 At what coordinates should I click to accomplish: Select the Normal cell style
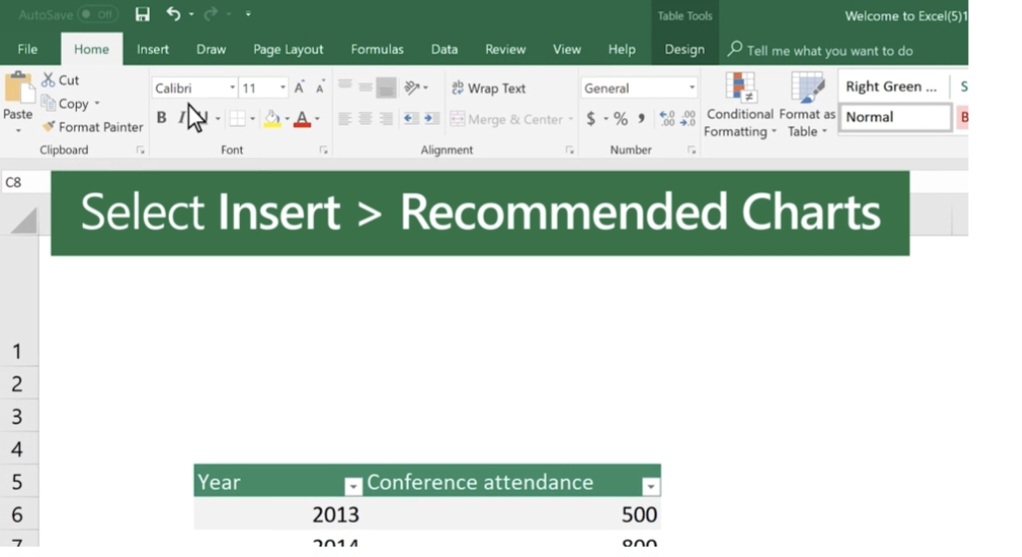[x=896, y=117]
